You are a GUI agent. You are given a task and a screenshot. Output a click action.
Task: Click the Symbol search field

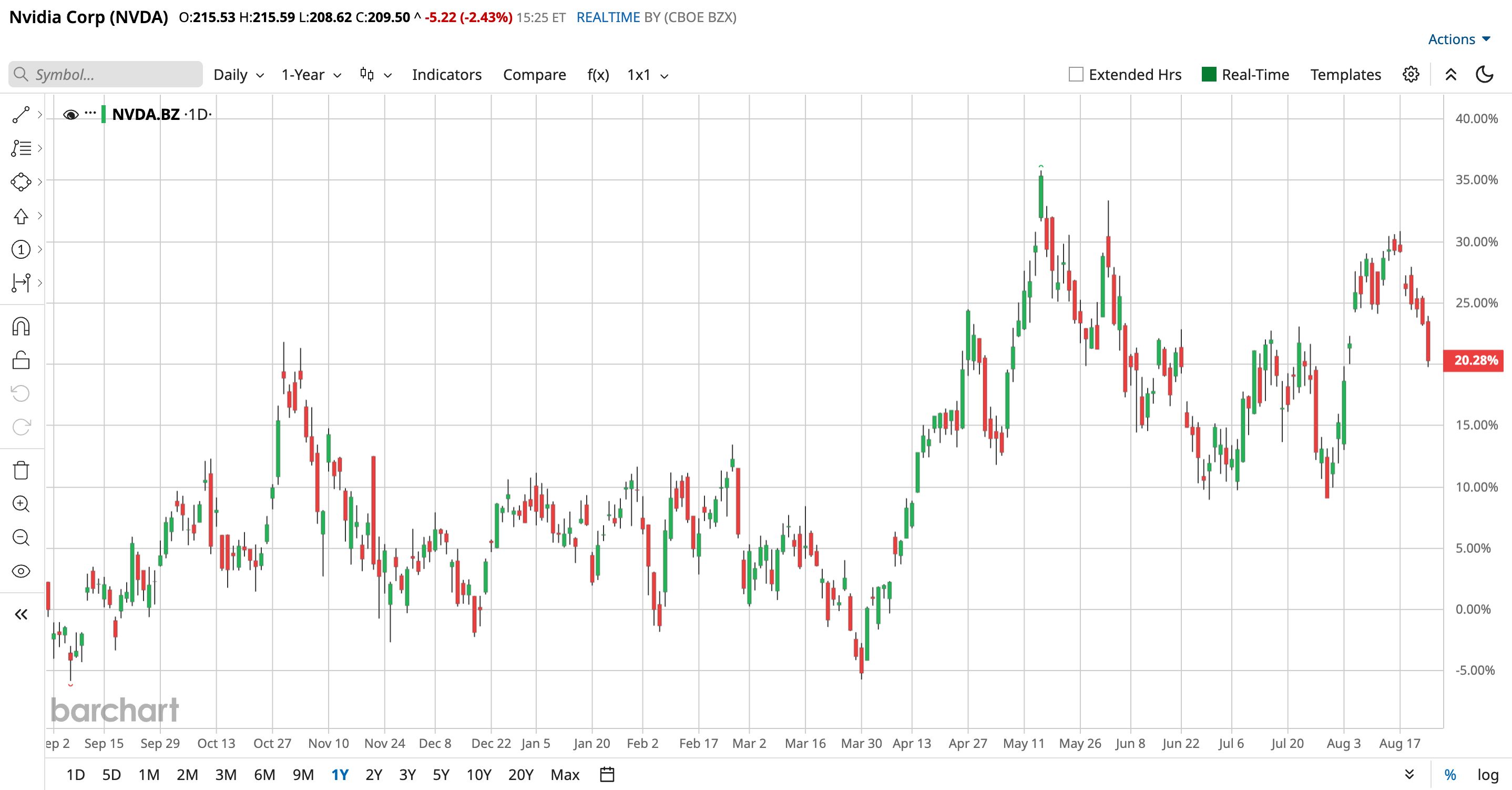tap(106, 75)
